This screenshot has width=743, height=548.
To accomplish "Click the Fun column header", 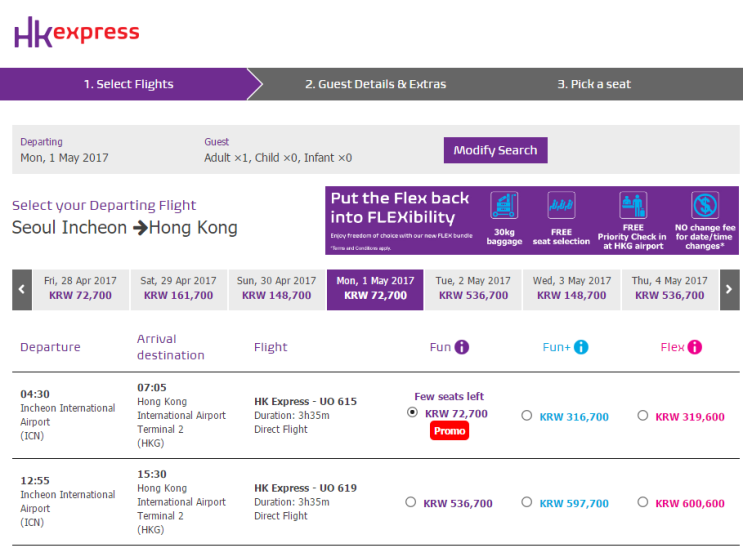I will (440, 347).
